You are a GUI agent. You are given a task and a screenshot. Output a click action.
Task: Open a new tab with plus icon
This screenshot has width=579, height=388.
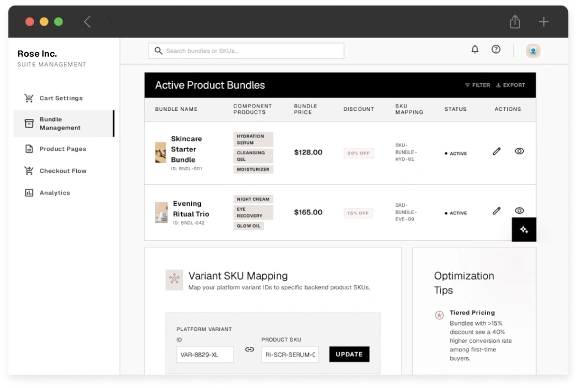tap(543, 22)
